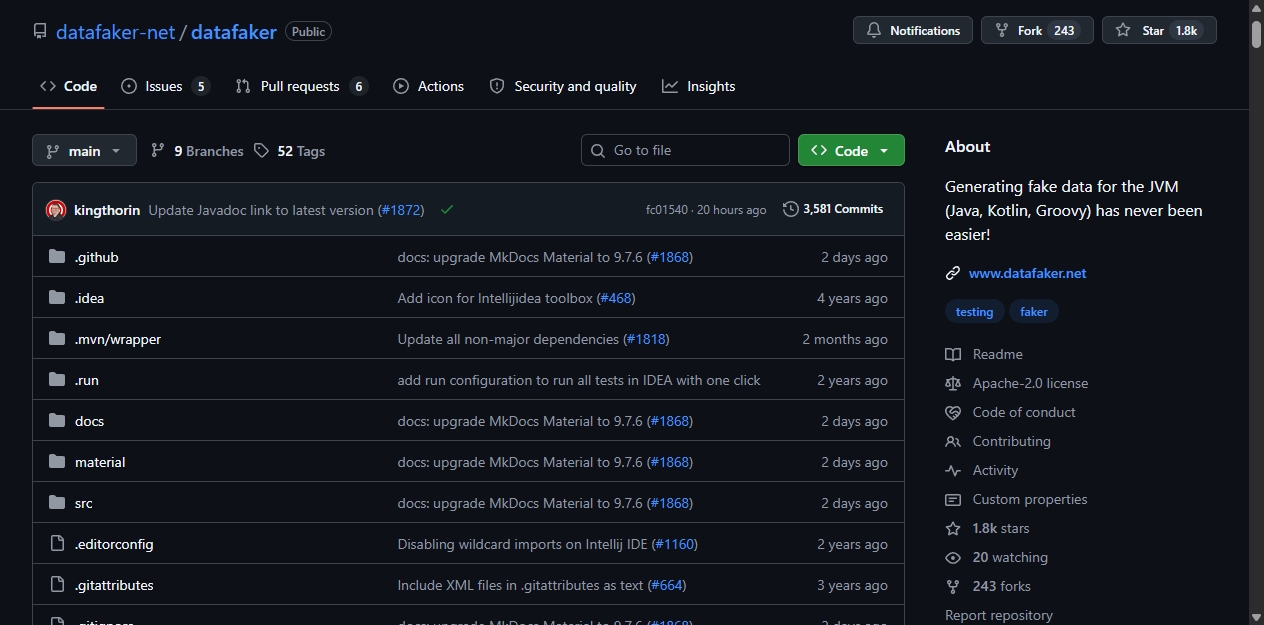Click the Insights graph icon
The height and width of the screenshot is (625, 1264).
tap(670, 86)
